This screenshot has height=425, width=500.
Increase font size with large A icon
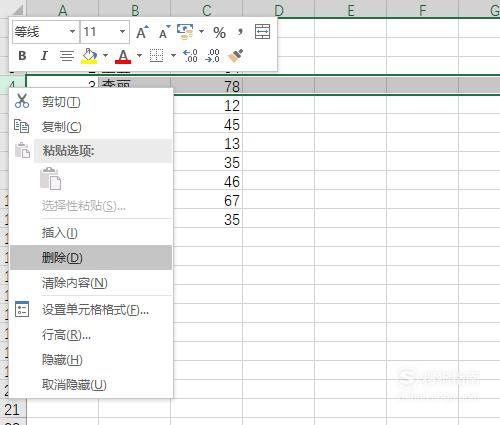(x=142, y=32)
